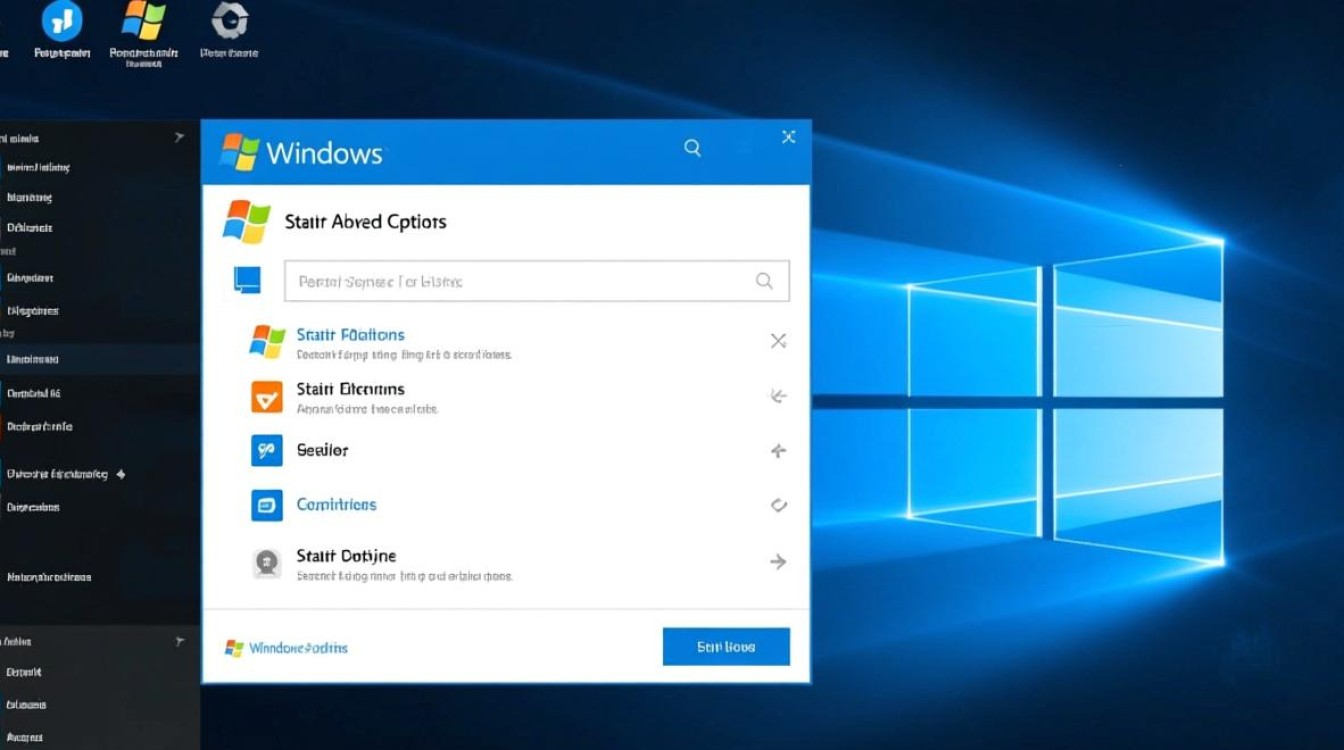
Task: Expand the right arrow on the Start Offline row
Action: pyautogui.click(x=778, y=562)
